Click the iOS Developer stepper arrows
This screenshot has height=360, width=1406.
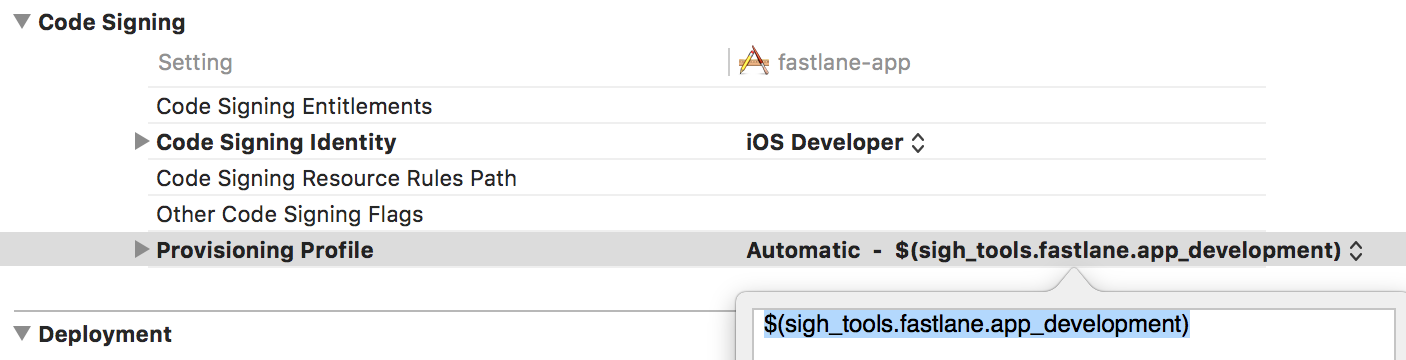coord(917,143)
